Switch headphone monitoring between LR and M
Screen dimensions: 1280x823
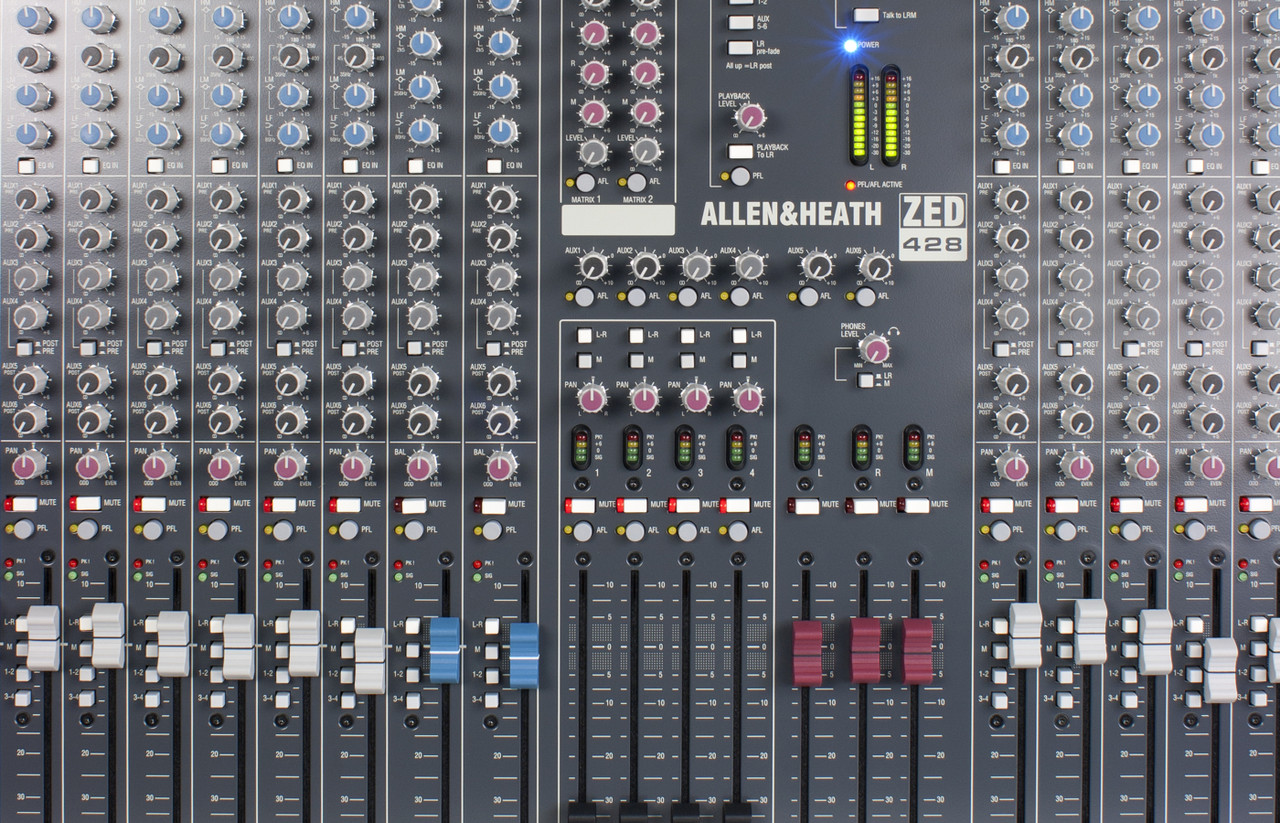(866, 381)
